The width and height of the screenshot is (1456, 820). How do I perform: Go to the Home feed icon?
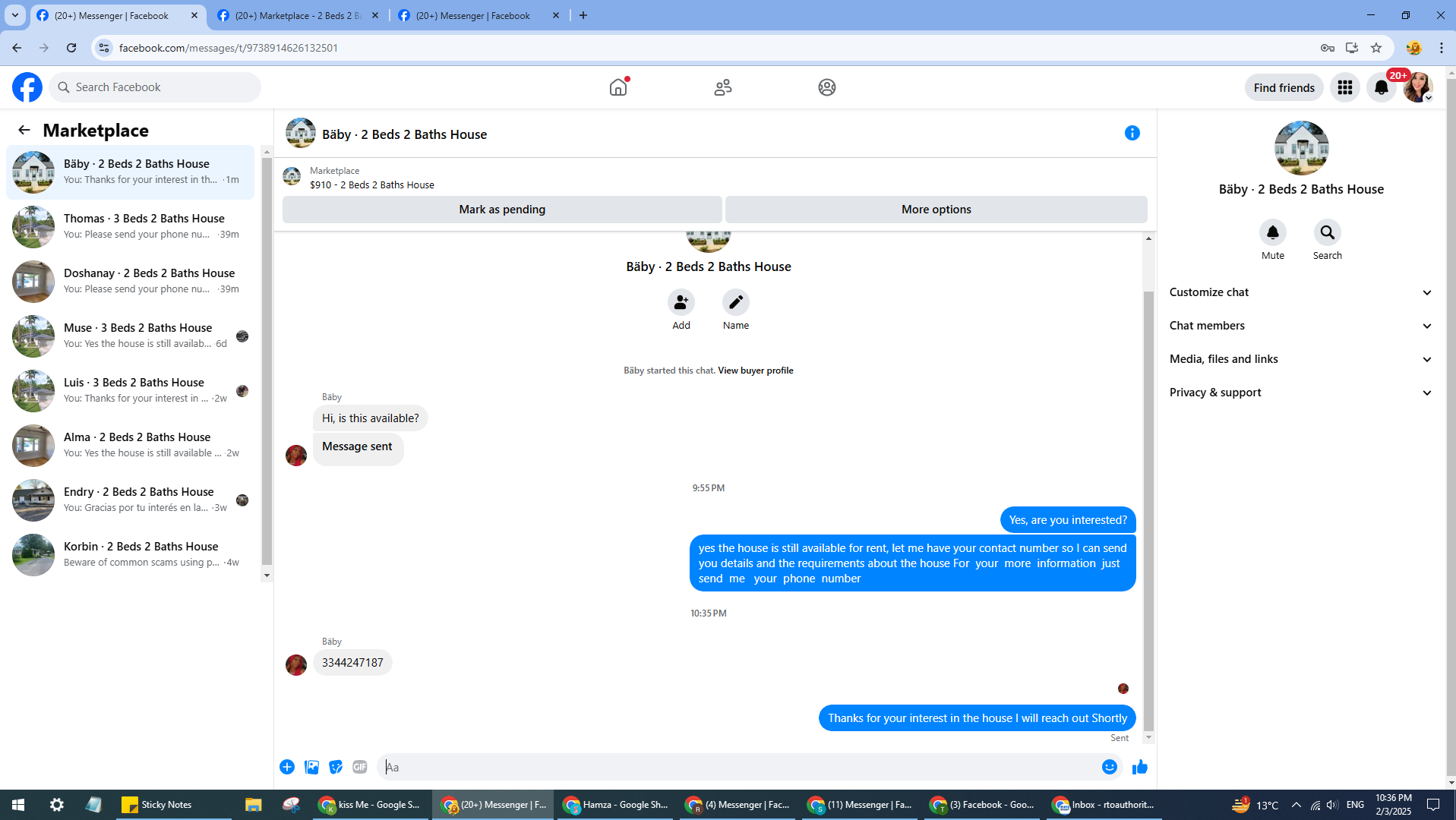[x=618, y=87]
